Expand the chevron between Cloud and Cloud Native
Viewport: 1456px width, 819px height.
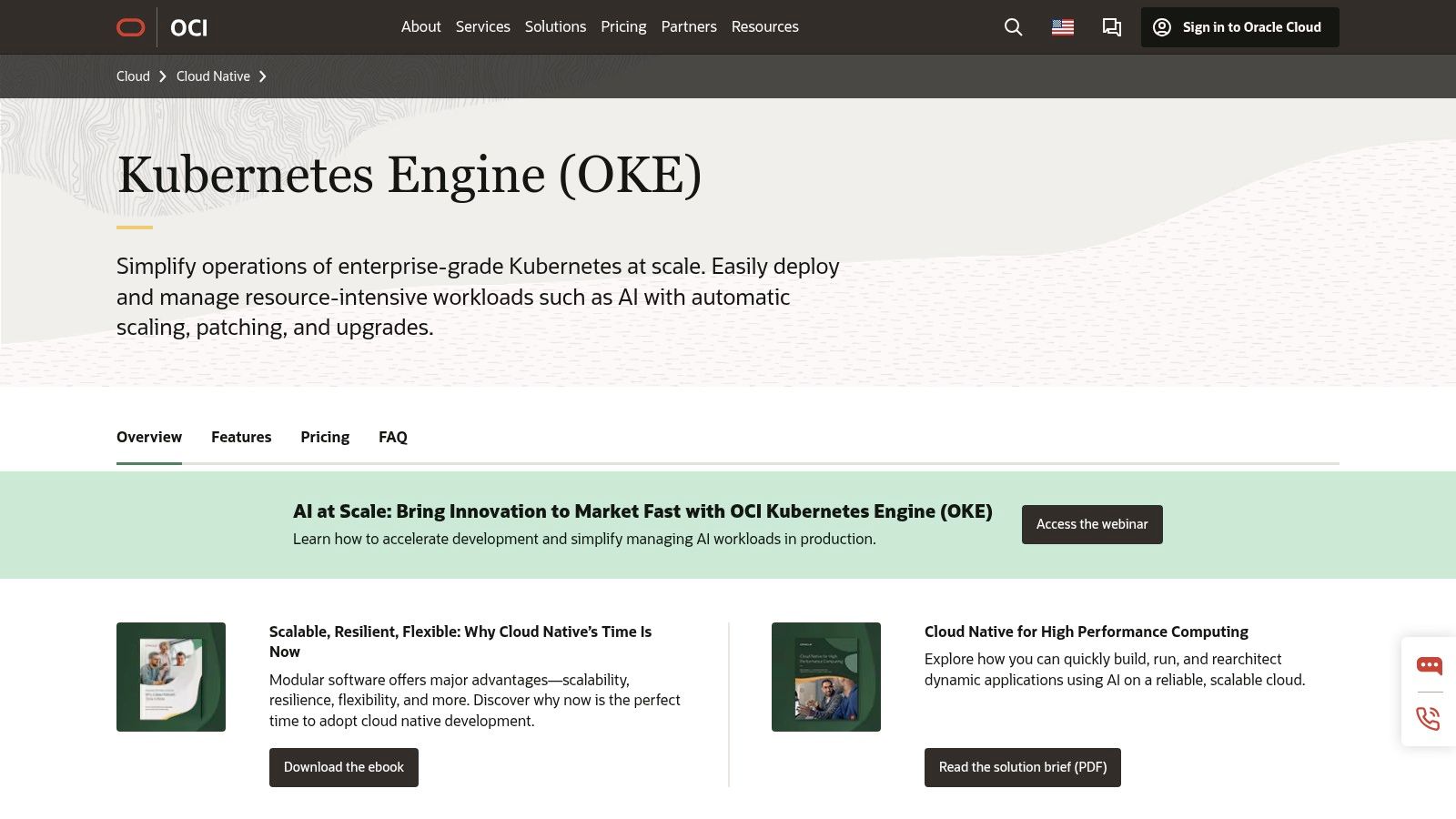click(161, 76)
